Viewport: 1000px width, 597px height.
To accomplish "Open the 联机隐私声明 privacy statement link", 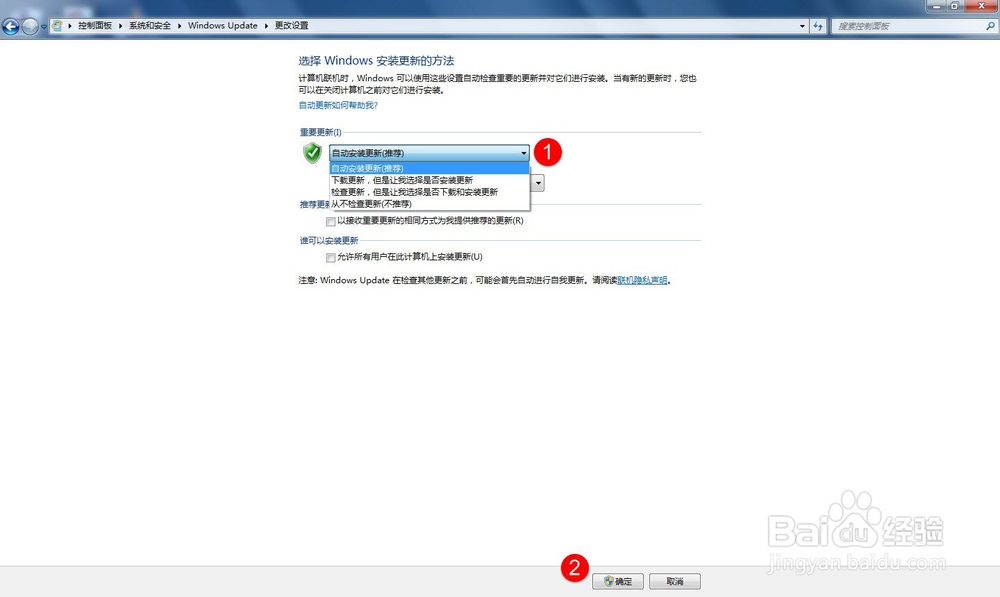I will click(x=640, y=280).
